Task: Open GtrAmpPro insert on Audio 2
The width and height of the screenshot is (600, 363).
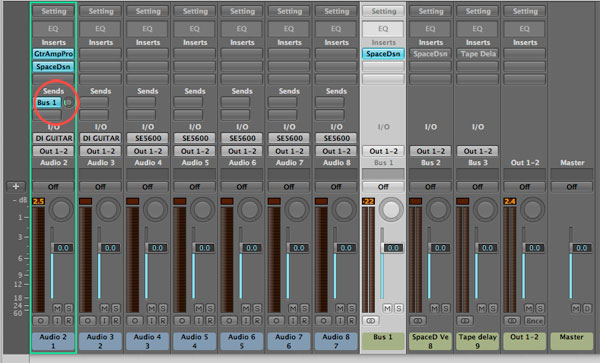Action: pyautogui.click(x=53, y=54)
